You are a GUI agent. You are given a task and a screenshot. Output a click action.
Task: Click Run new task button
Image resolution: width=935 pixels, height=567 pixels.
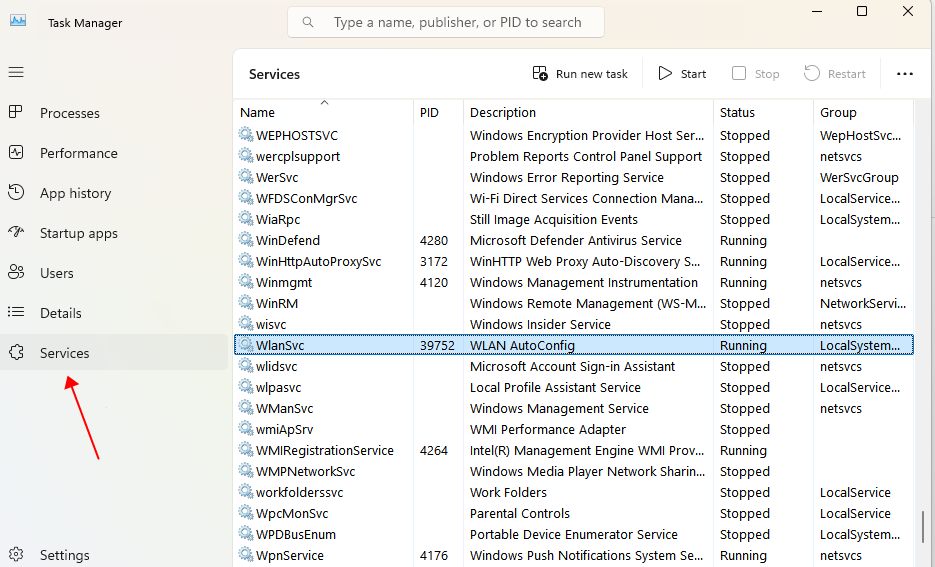(580, 74)
